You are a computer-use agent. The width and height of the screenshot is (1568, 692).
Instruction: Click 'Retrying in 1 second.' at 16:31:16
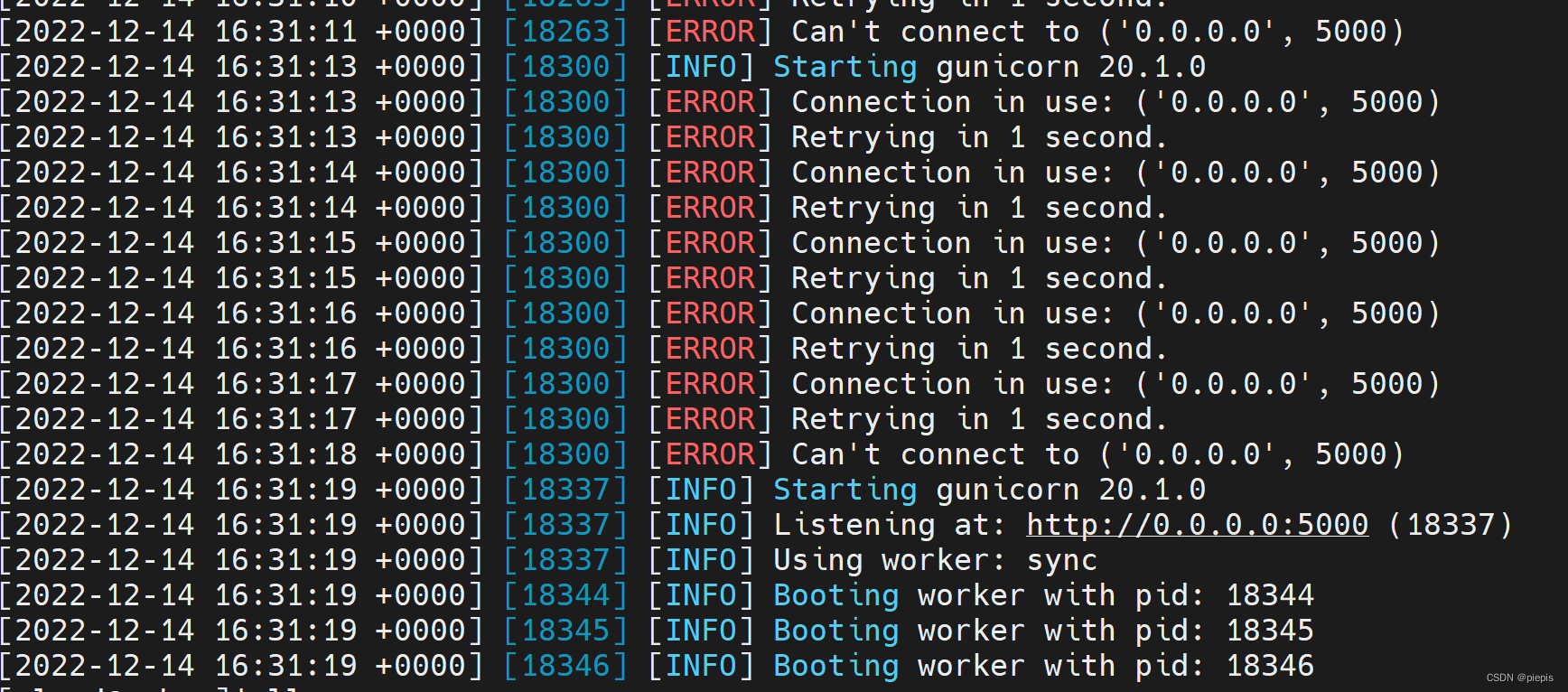pos(980,349)
